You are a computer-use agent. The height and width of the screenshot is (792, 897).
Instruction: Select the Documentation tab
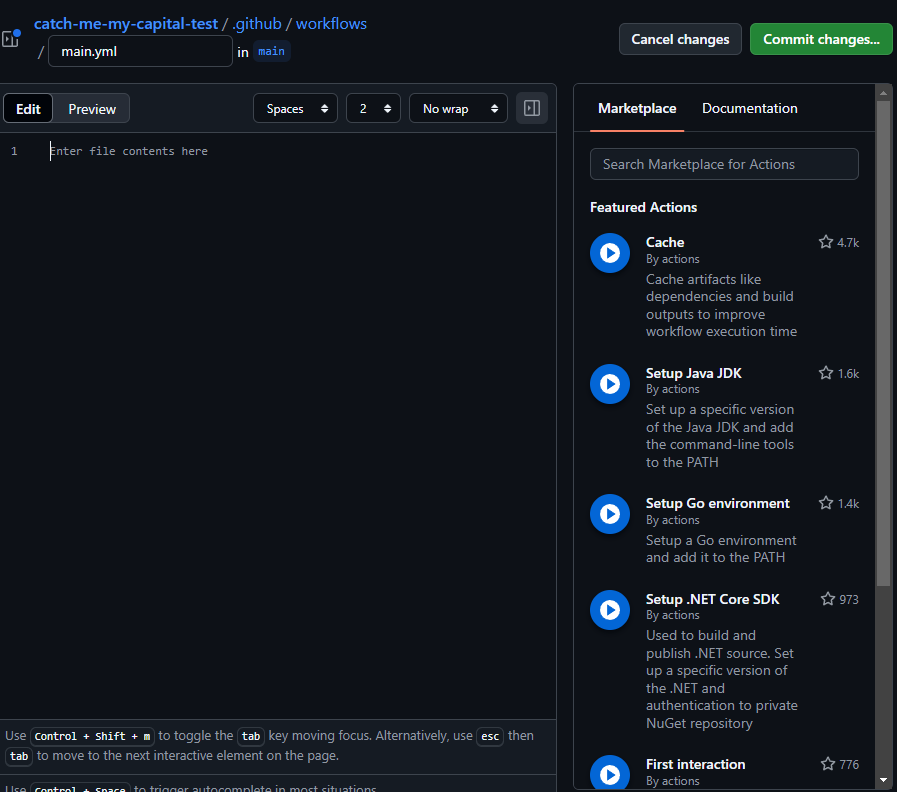(749, 108)
